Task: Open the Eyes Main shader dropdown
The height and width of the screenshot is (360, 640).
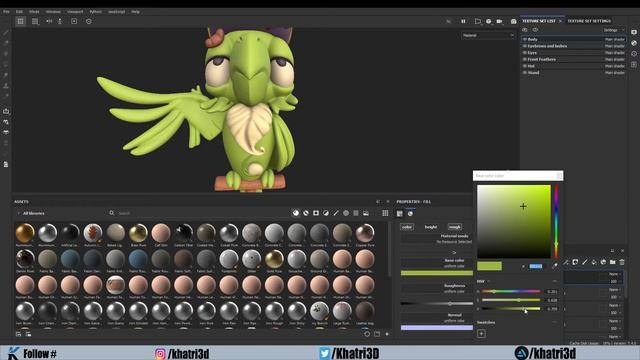Action: click(x=615, y=53)
